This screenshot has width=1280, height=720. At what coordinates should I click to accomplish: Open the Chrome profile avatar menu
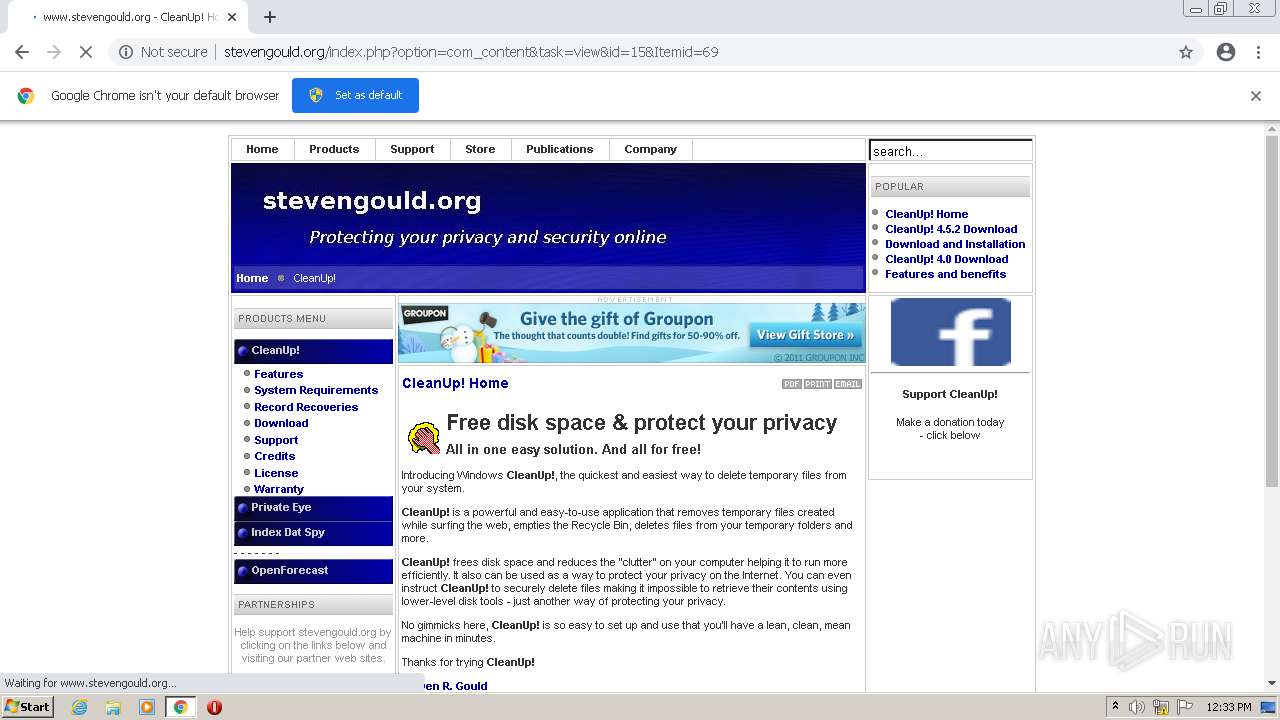1226,52
